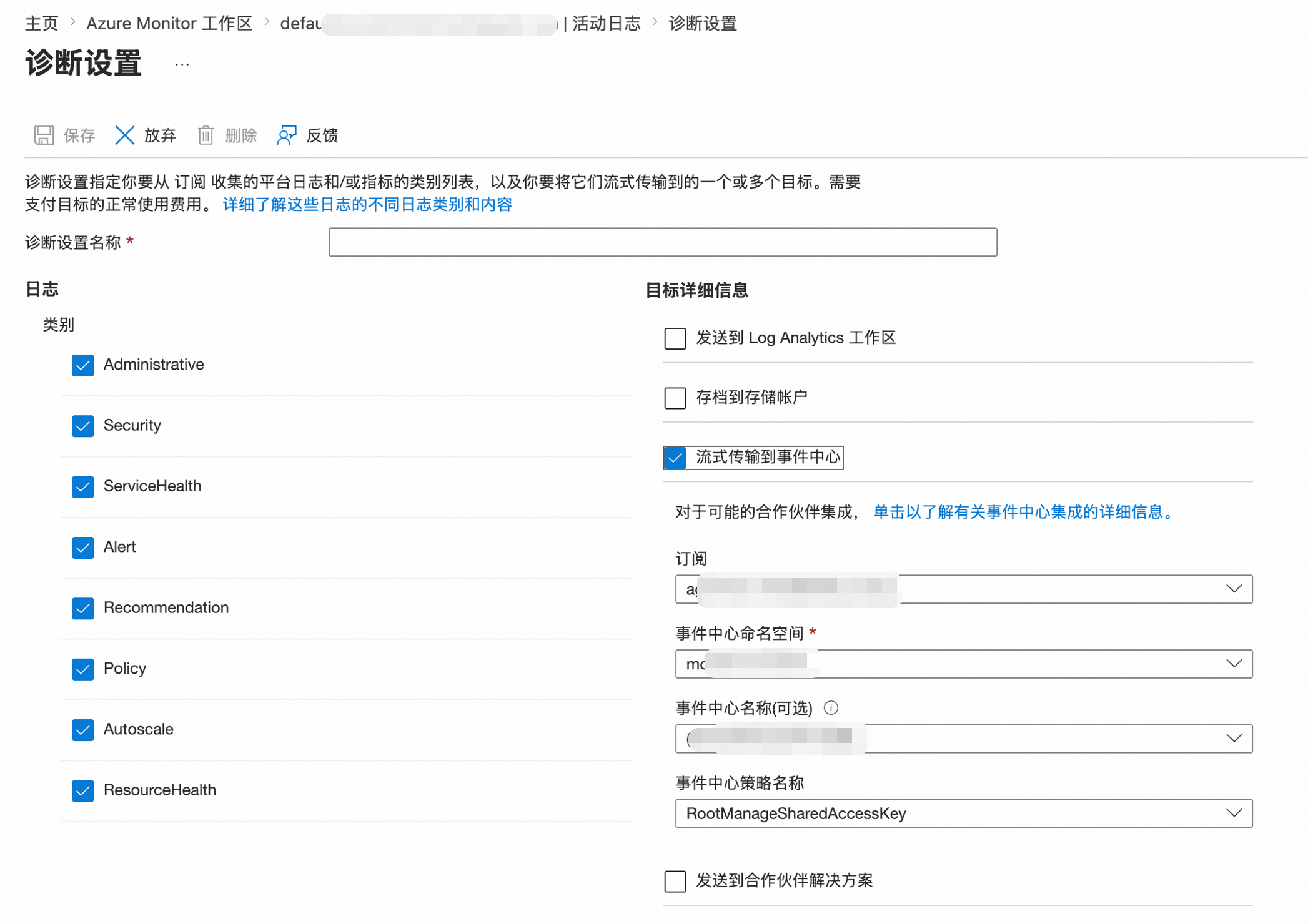
Task: Click the feedback (反馈) person icon
Action: 287,135
